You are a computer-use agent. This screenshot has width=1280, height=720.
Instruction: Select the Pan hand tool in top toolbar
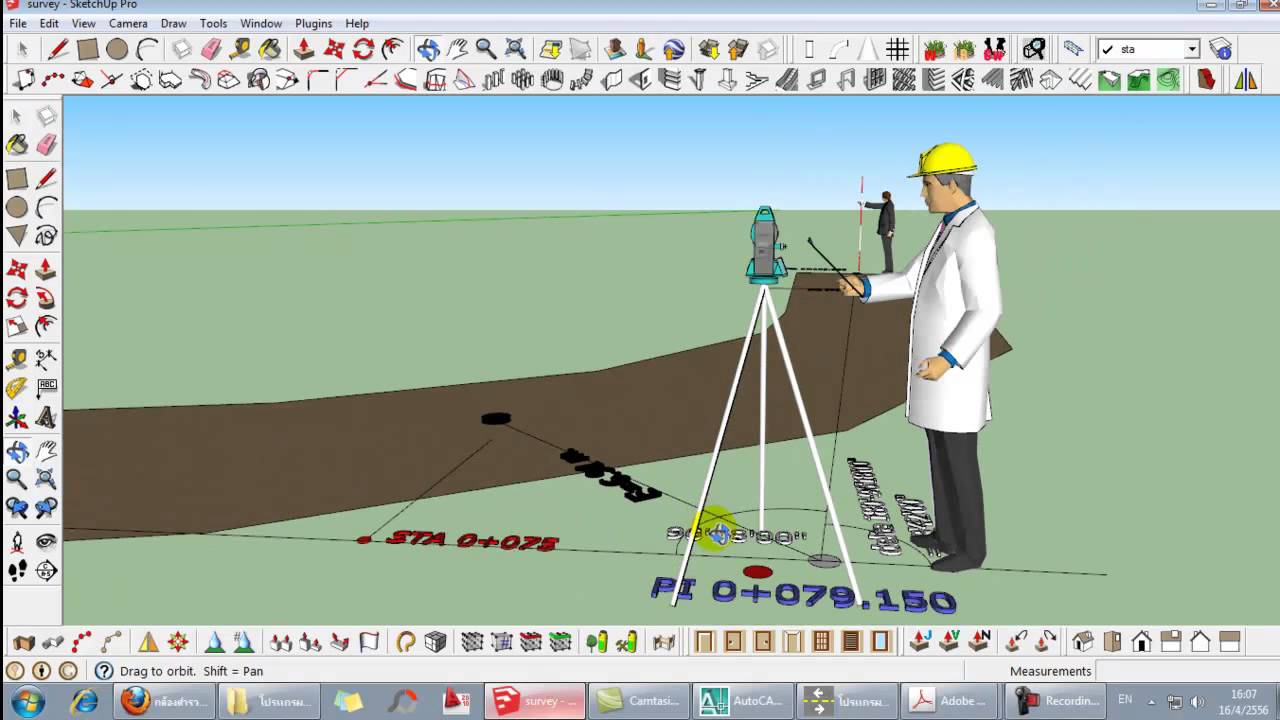point(457,49)
